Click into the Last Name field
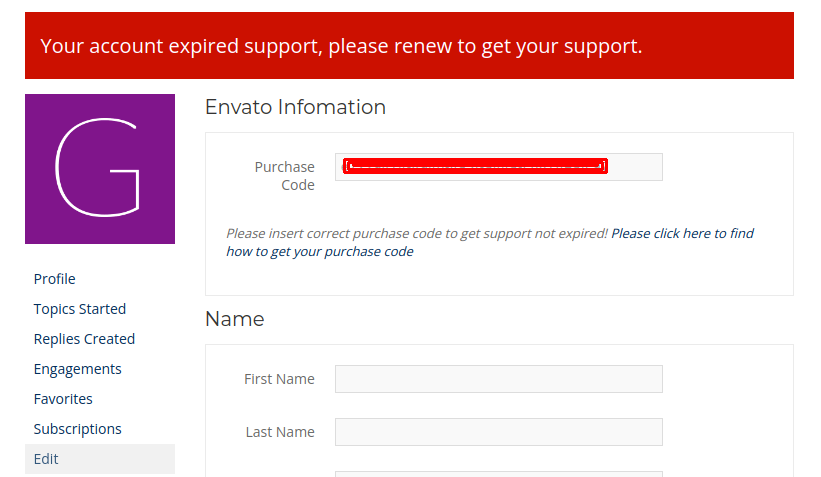Viewport: 821px width, 477px height. point(498,432)
